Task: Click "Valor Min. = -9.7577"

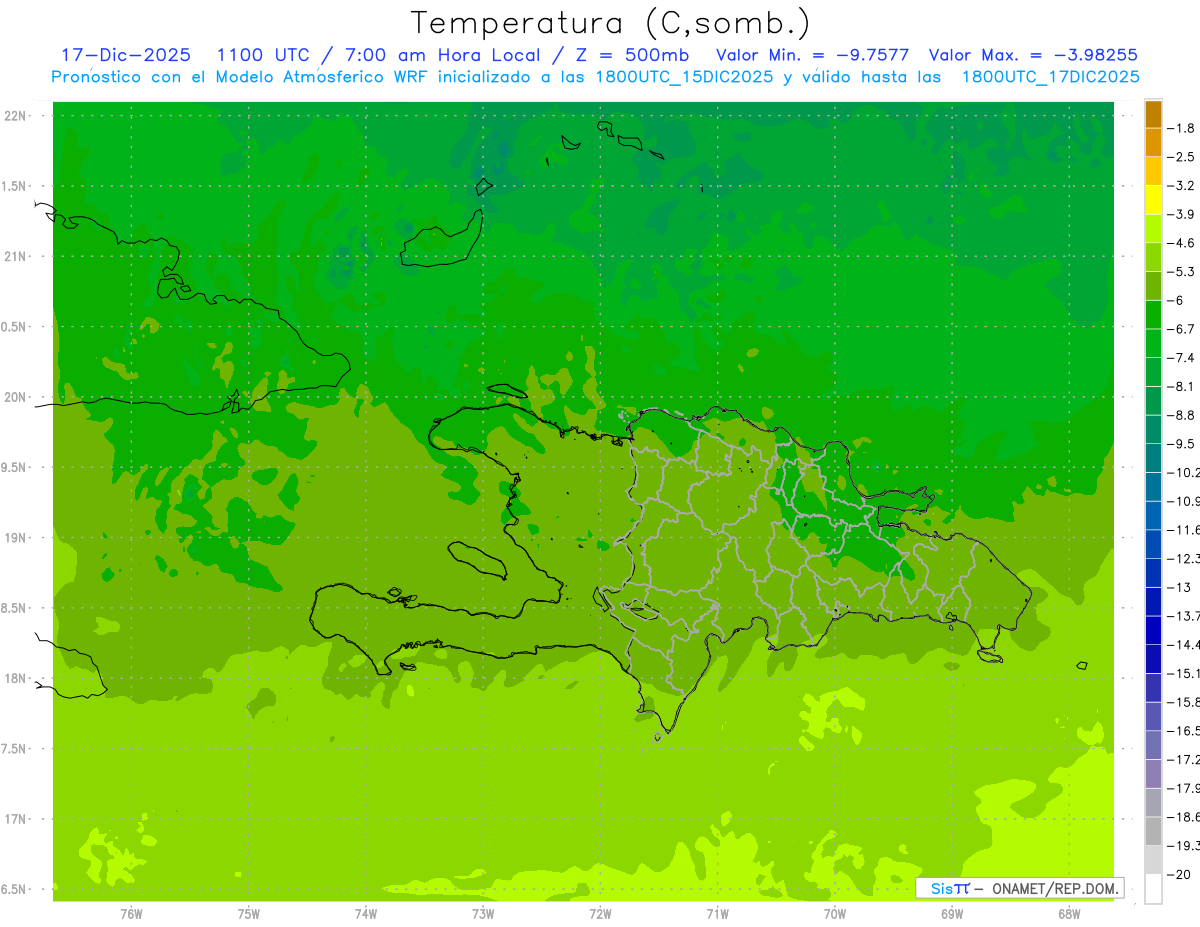Action: 813,55
